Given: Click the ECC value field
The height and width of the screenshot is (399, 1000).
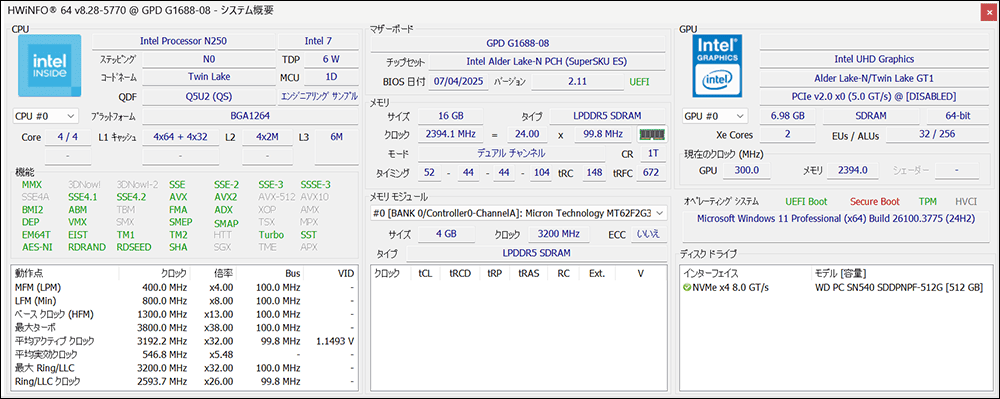Looking at the screenshot, I should pyautogui.click(x=650, y=233).
